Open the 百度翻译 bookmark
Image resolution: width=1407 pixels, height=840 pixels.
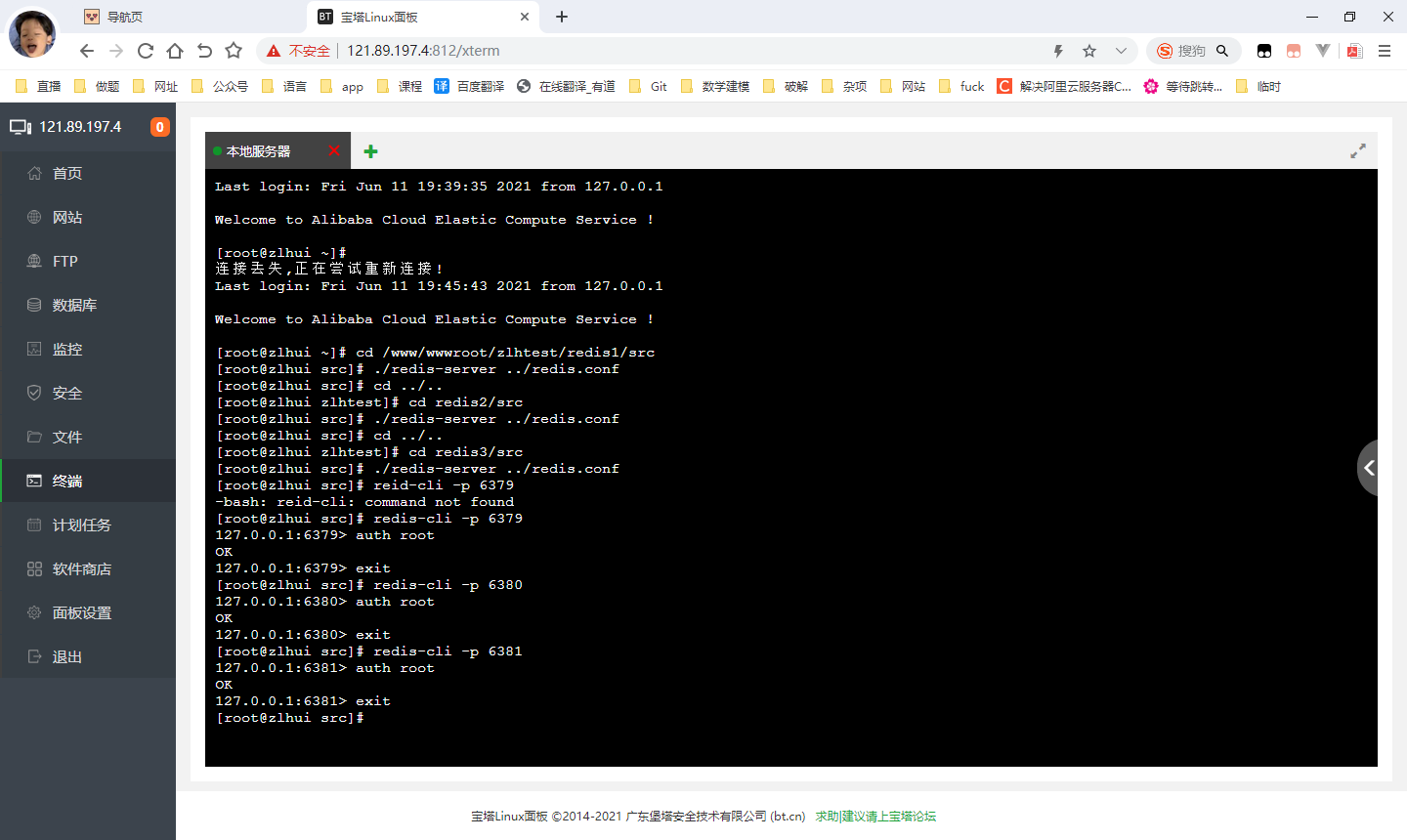coord(470,86)
